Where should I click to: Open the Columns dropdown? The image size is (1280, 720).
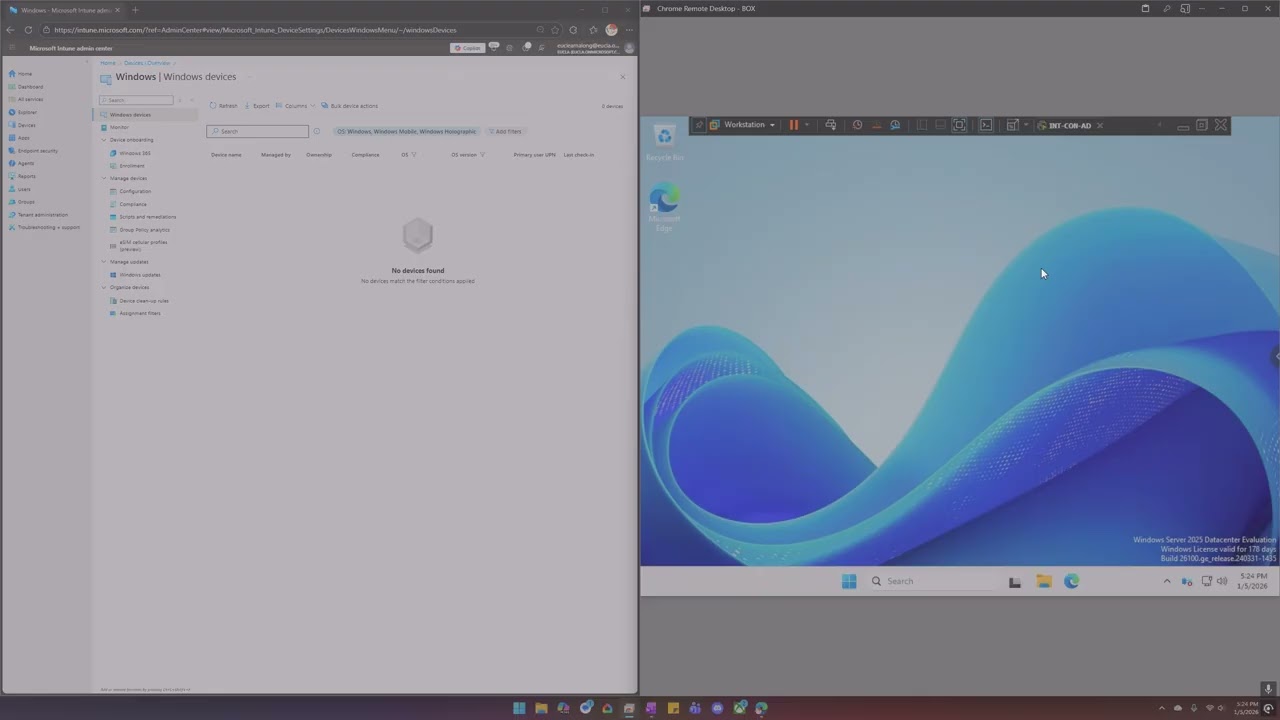pyautogui.click(x=295, y=106)
